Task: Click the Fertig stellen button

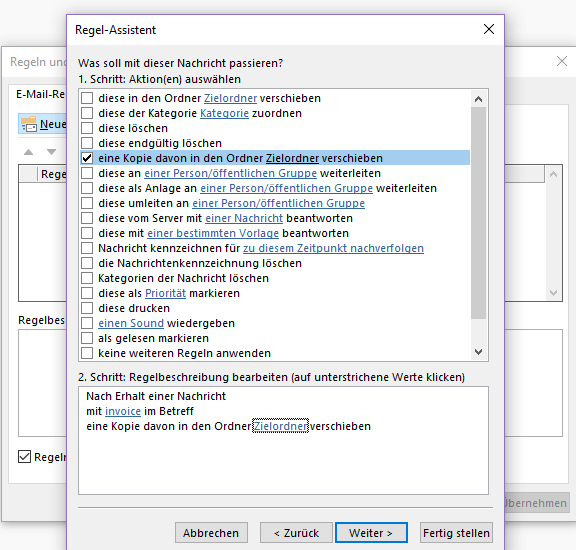Action: (456, 533)
